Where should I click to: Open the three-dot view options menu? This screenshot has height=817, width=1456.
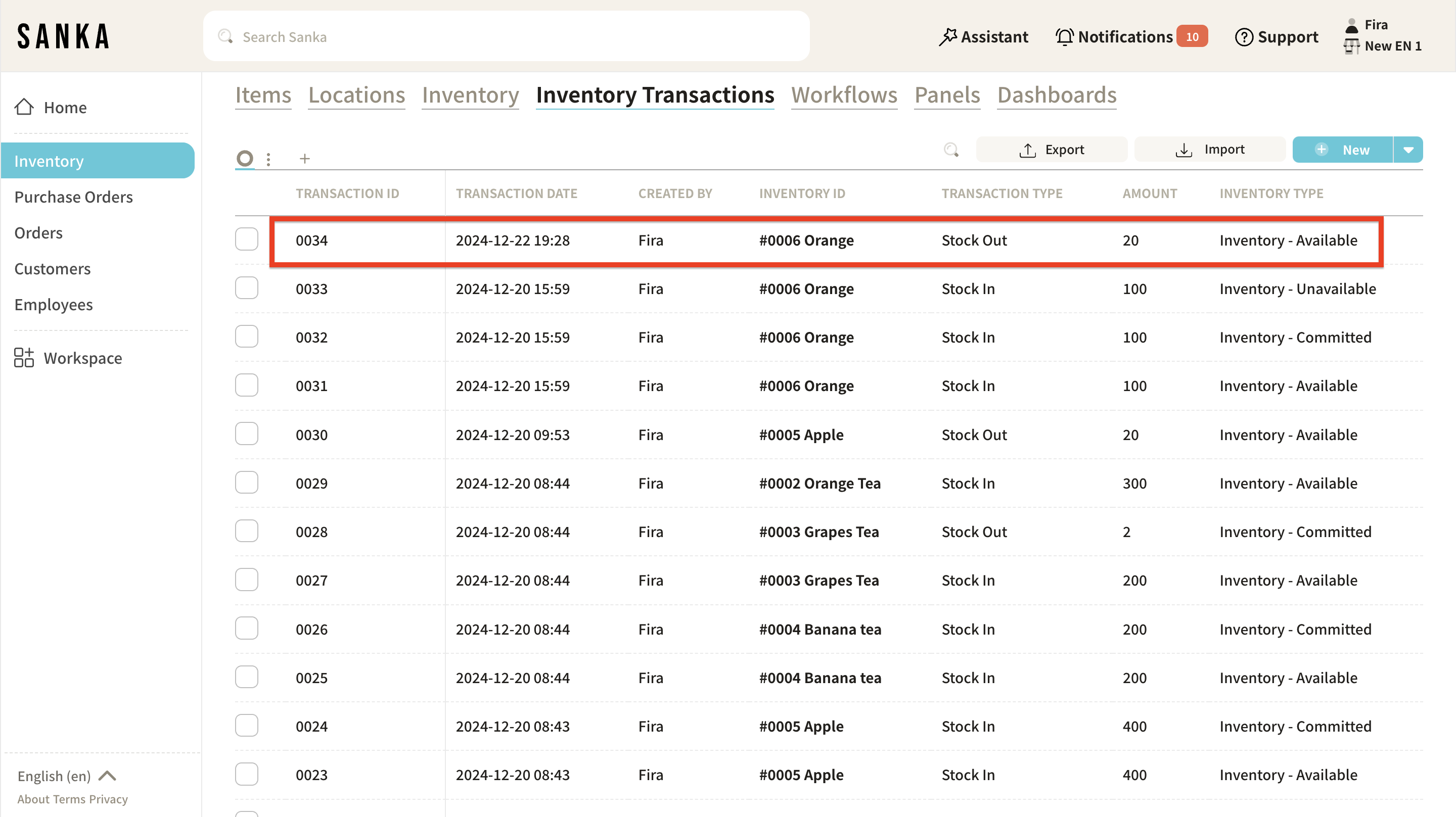[268, 159]
